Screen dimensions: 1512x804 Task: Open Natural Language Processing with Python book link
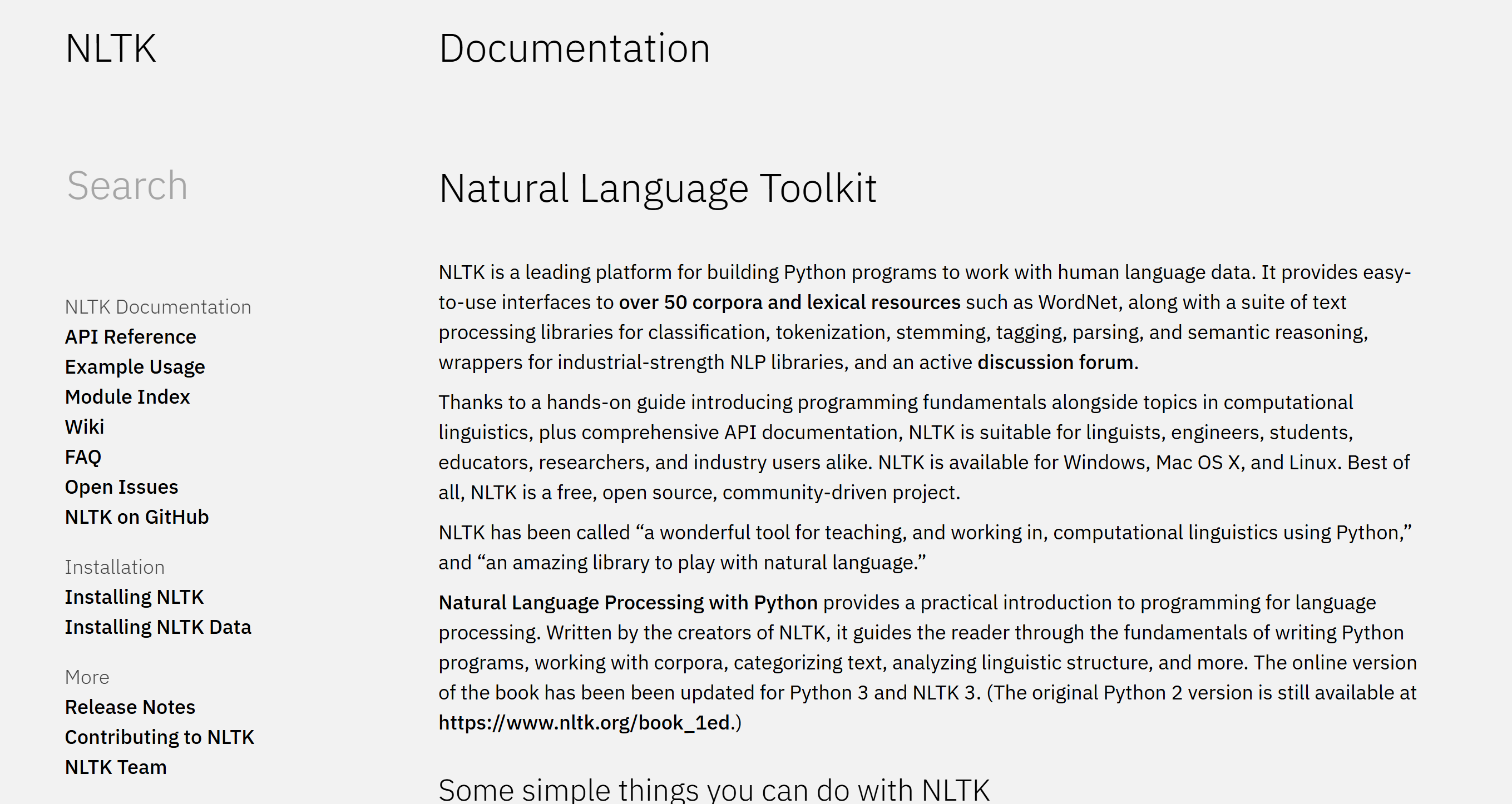(627, 602)
